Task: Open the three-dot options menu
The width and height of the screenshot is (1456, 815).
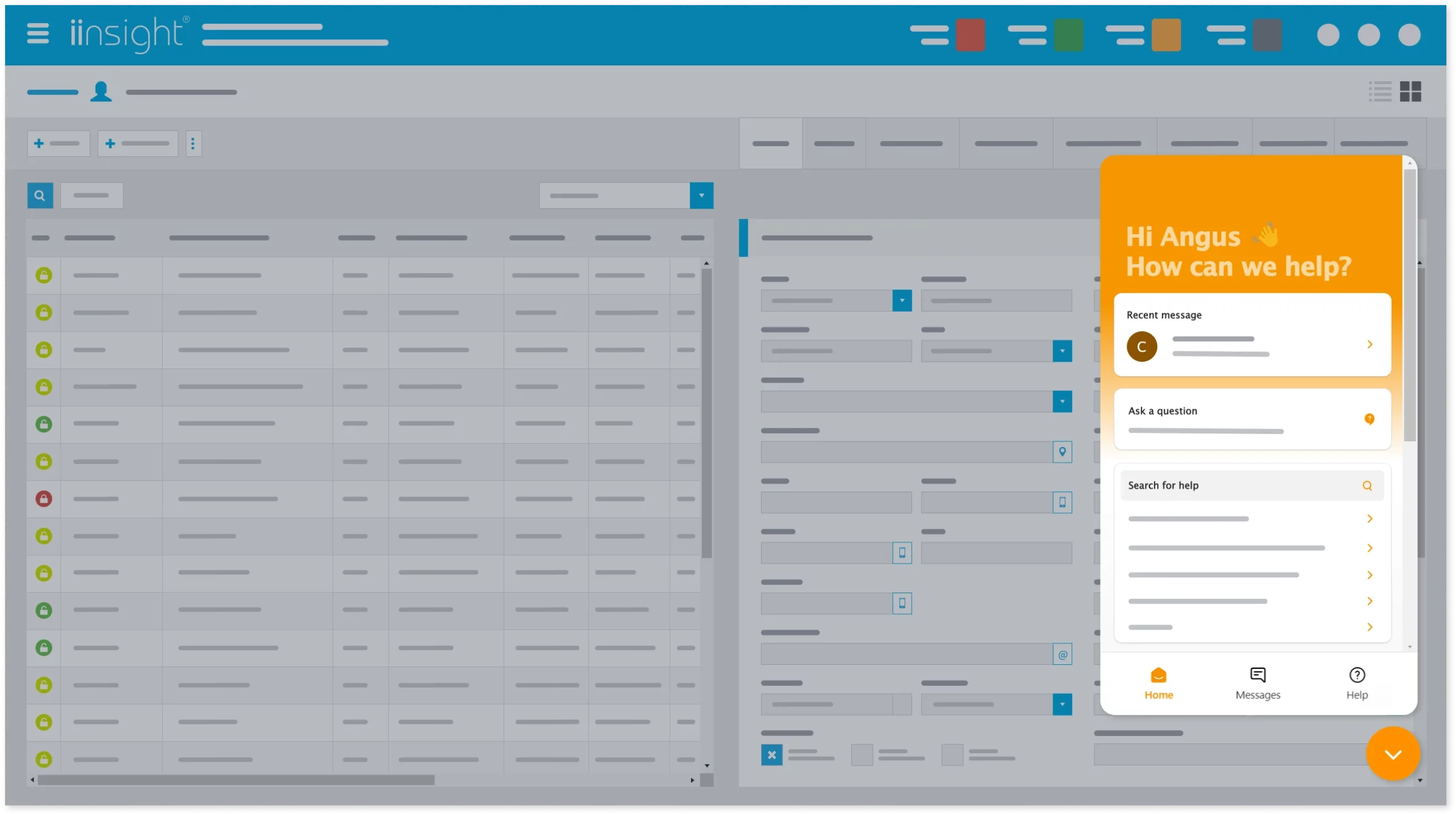Action: (193, 143)
